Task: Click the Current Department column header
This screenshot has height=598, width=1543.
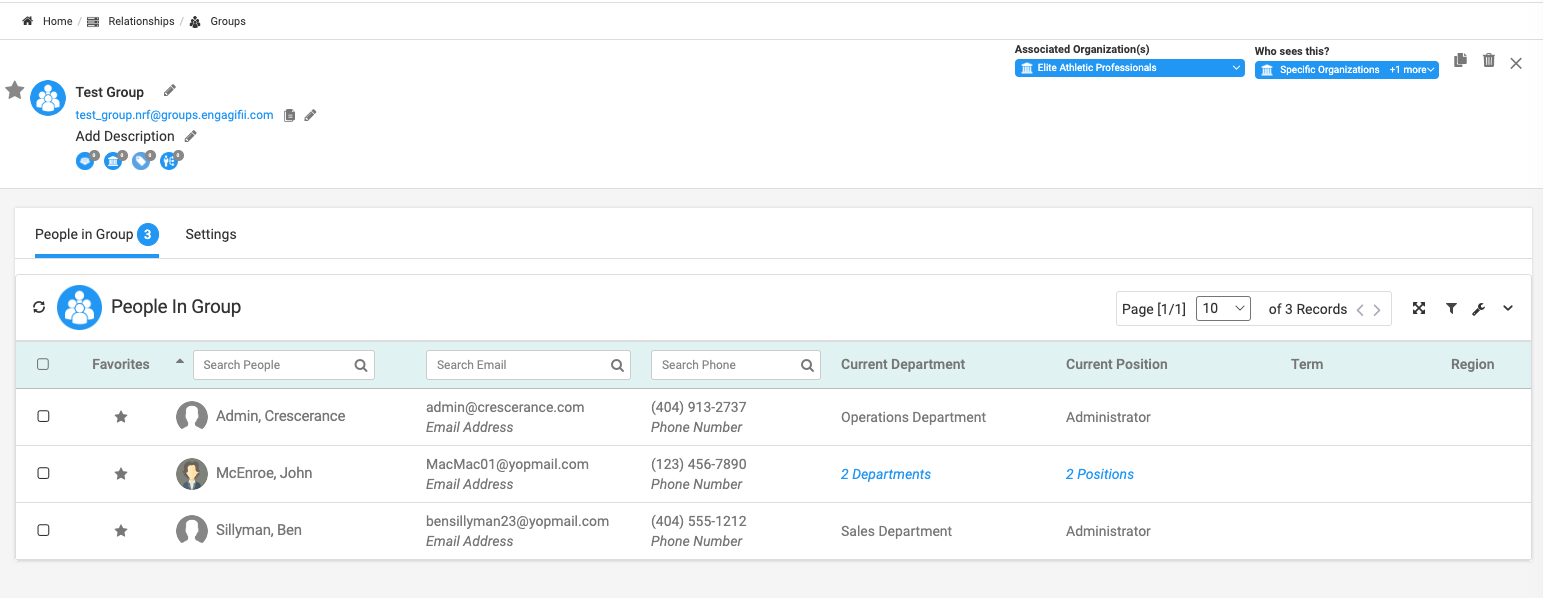Action: click(903, 364)
